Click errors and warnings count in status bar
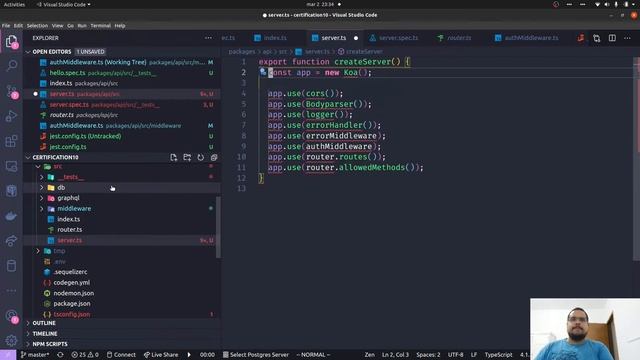The image size is (640, 360). click(85, 355)
